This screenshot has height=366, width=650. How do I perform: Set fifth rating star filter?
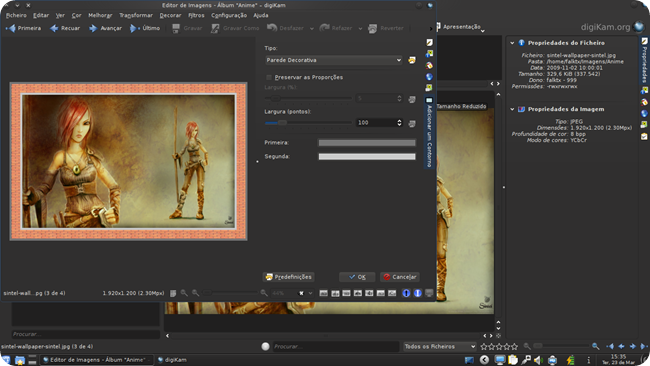(x=514, y=347)
